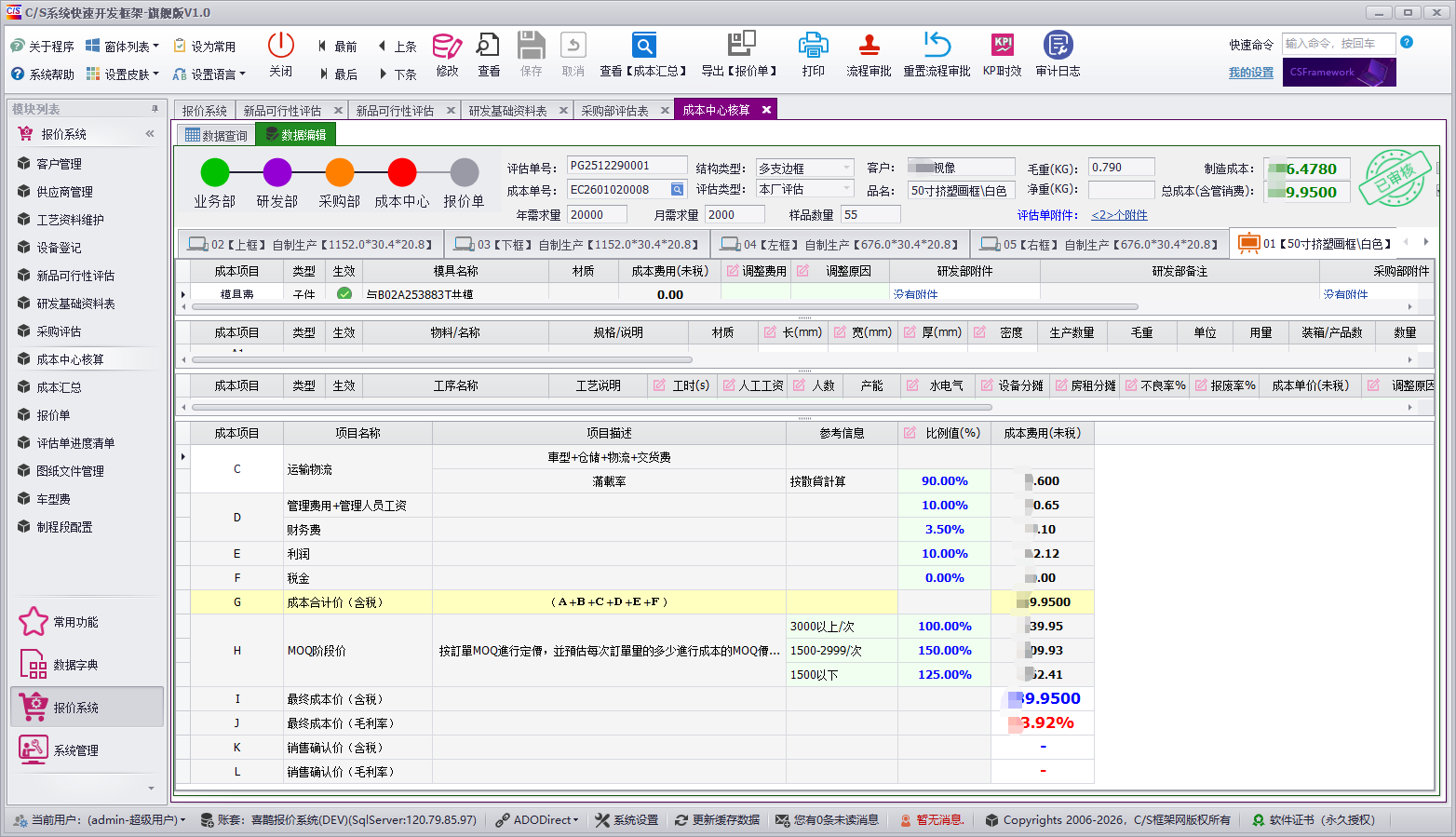Open <2>个附件 attachment link

[1119, 215]
